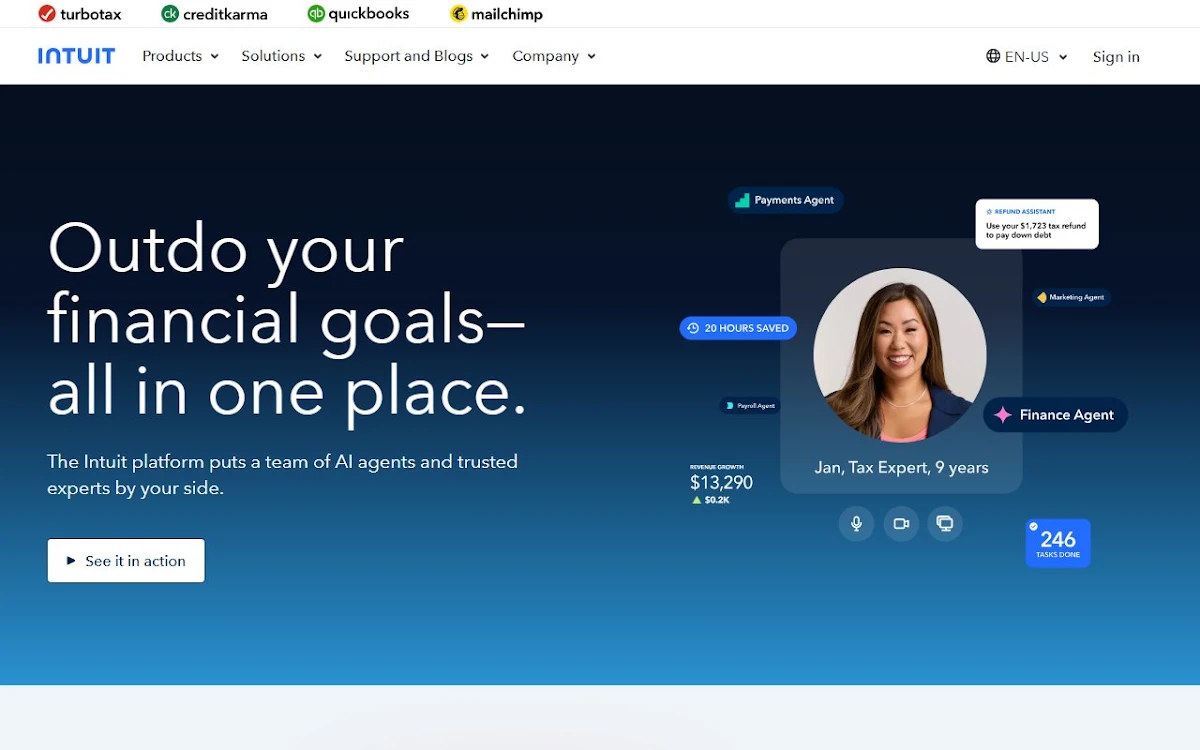This screenshot has width=1200, height=750.
Task: Click the See it in action button
Action: point(126,561)
